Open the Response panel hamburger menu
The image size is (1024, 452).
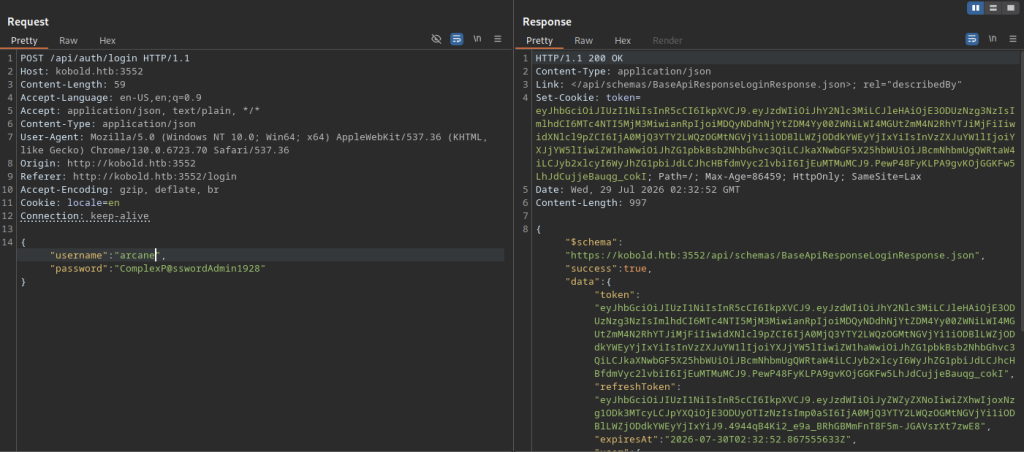(1013, 39)
